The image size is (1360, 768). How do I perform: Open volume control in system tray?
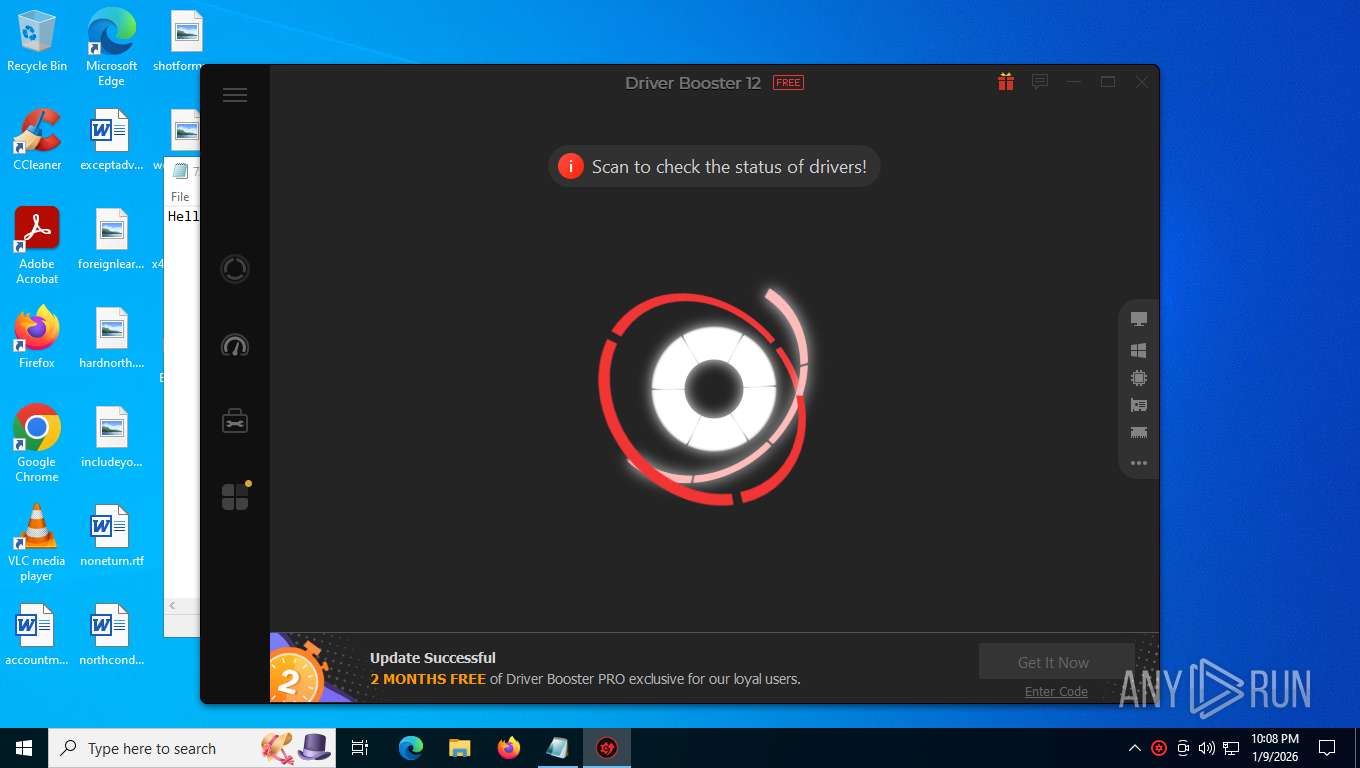[1207, 748]
